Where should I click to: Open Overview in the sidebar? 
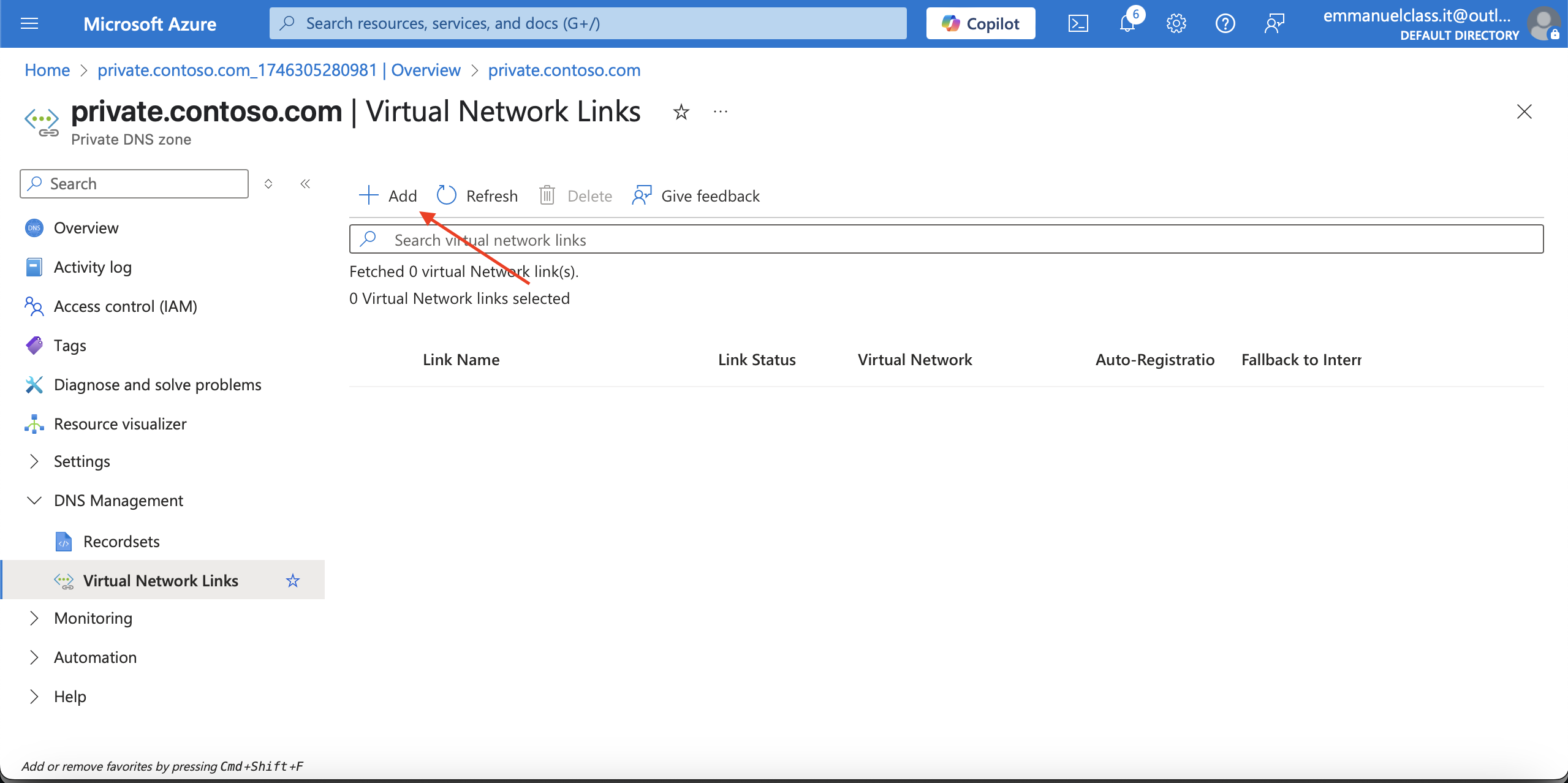tap(86, 228)
